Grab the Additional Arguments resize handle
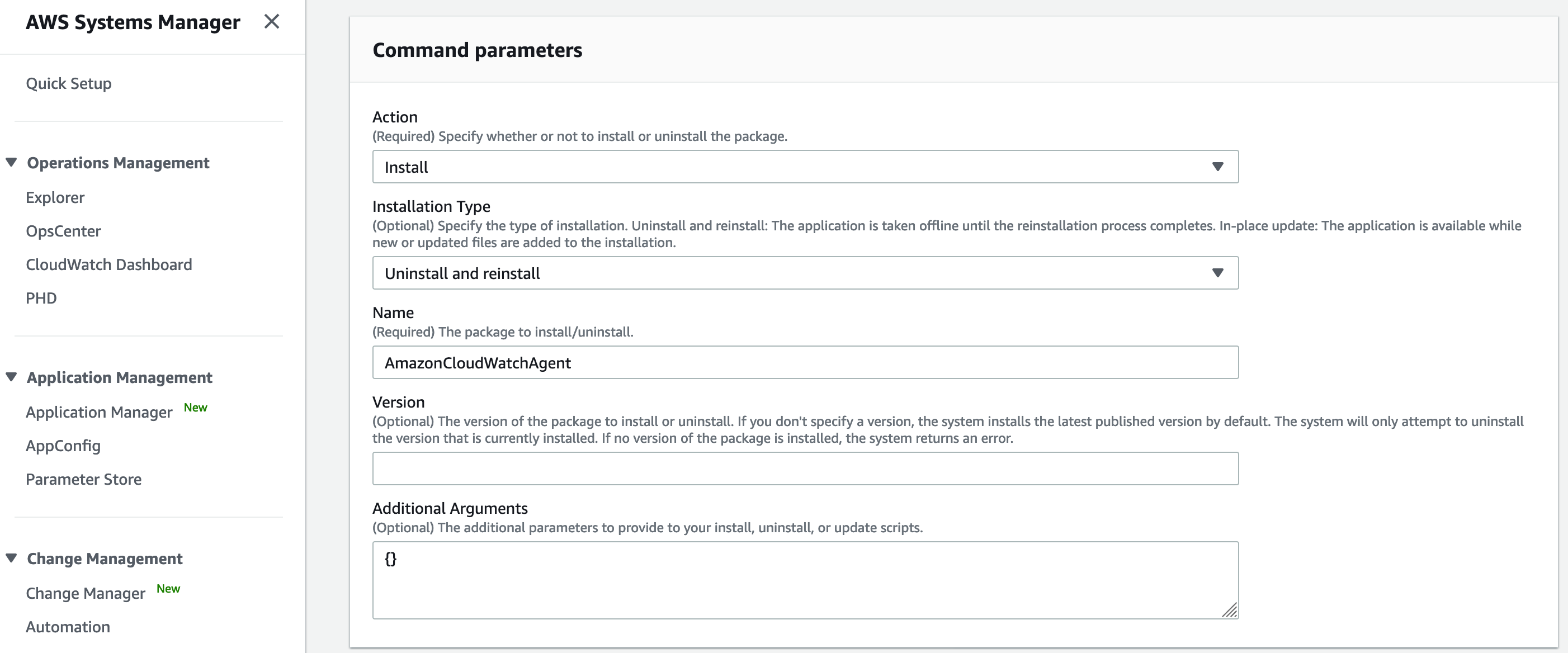The image size is (1568, 653). 1230,611
